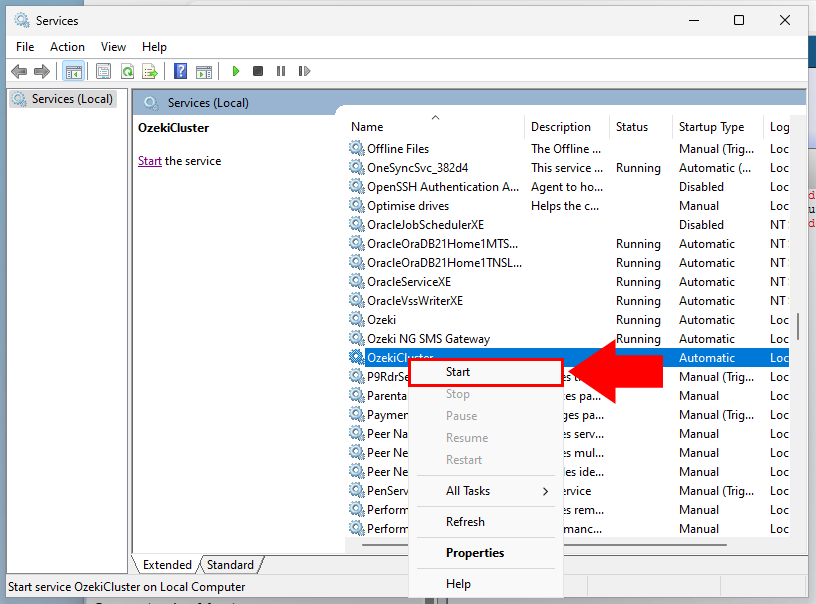Screen dimensions: 816x604
Task: Sort by the Description column header
Action: point(567,127)
